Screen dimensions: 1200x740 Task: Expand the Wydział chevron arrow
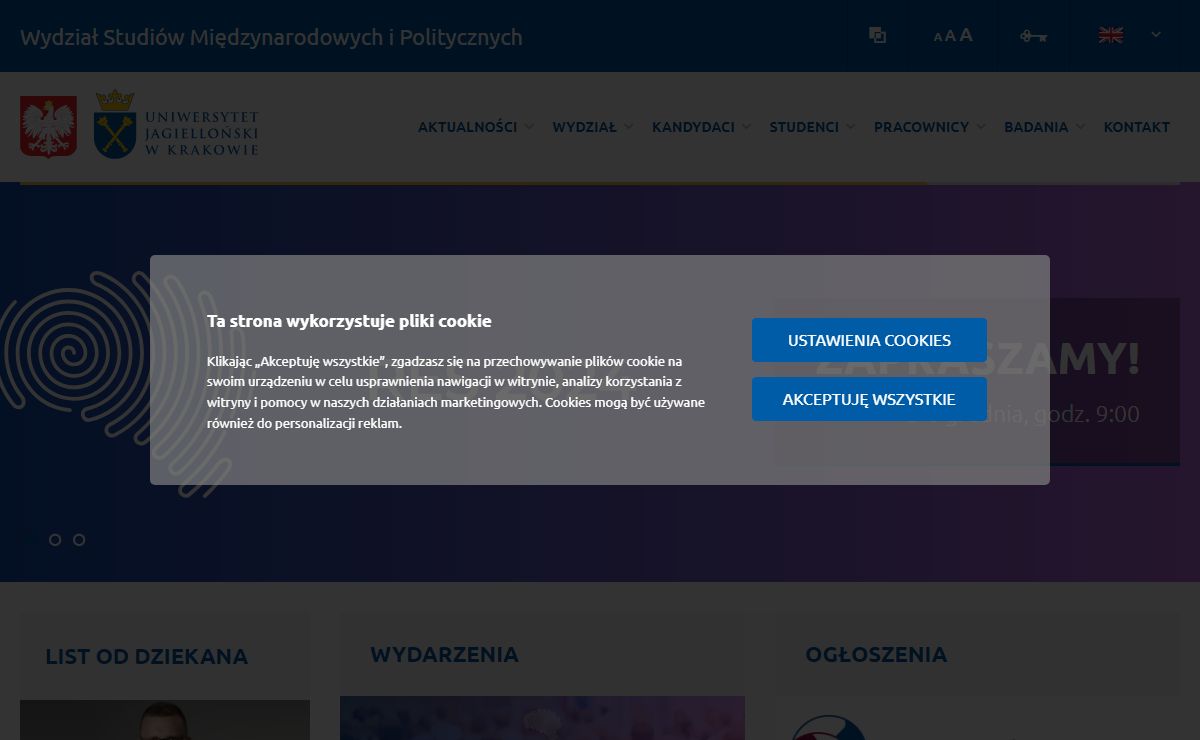tap(628, 127)
